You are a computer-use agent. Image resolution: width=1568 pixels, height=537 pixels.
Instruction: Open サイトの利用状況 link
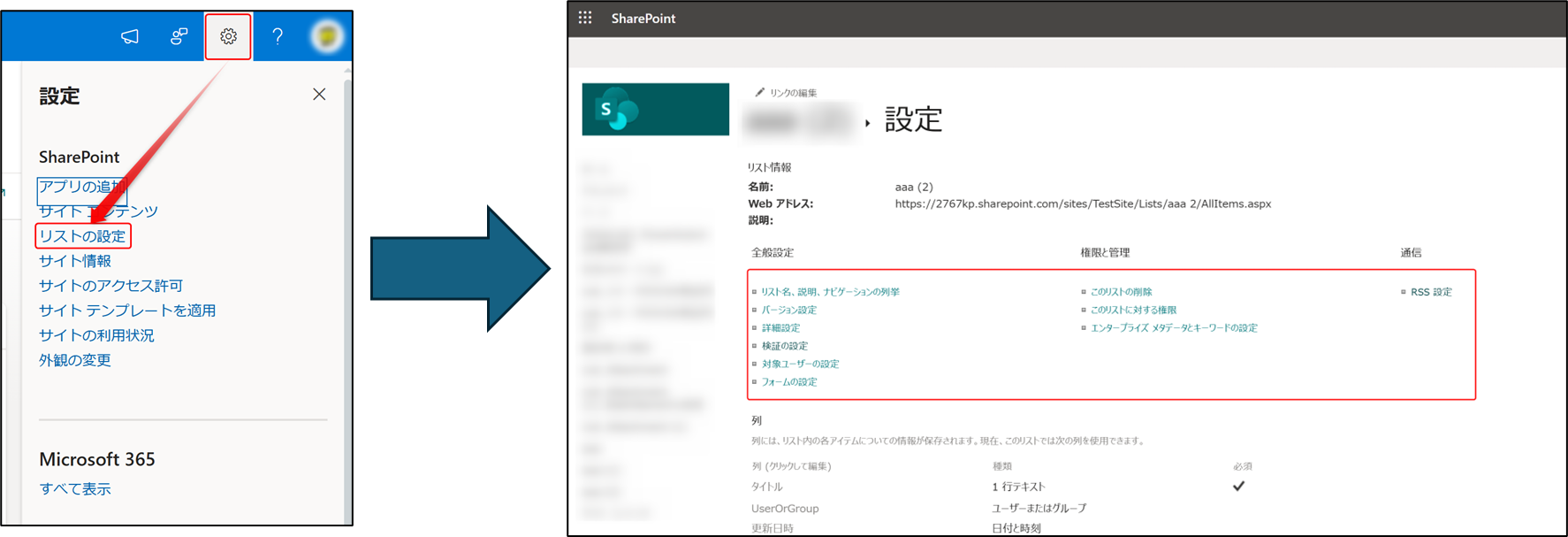(x=96, y=335)
